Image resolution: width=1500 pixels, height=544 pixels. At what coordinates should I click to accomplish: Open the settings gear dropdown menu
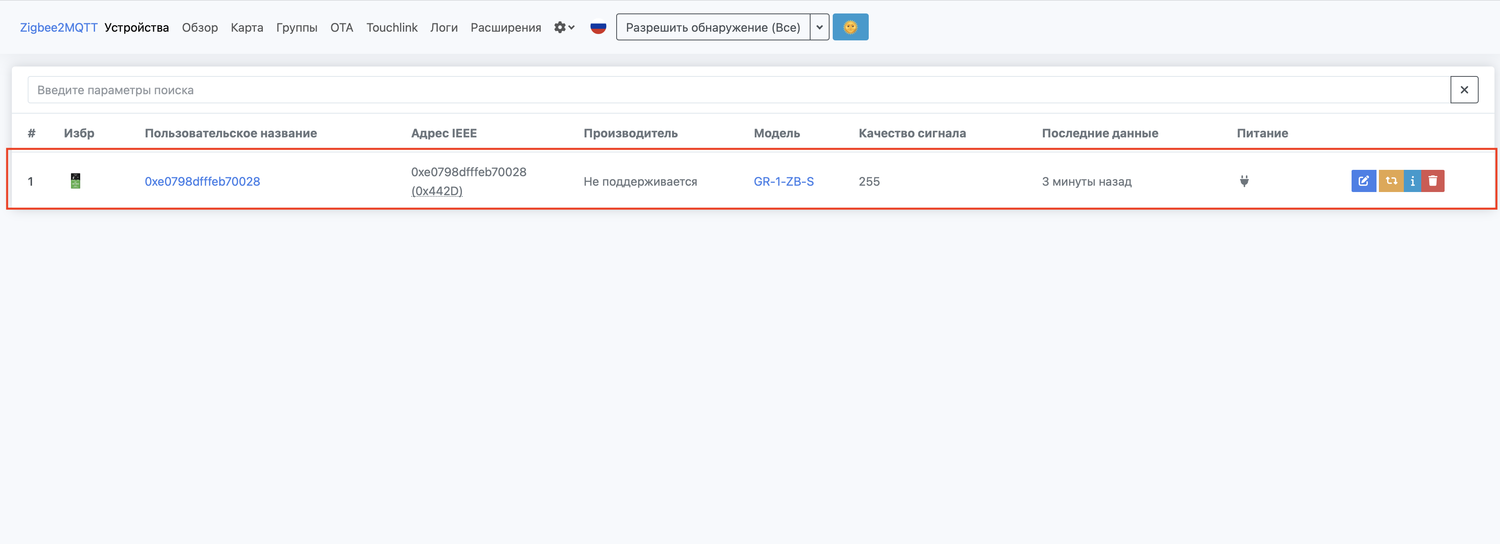click(x=564, y=28)
